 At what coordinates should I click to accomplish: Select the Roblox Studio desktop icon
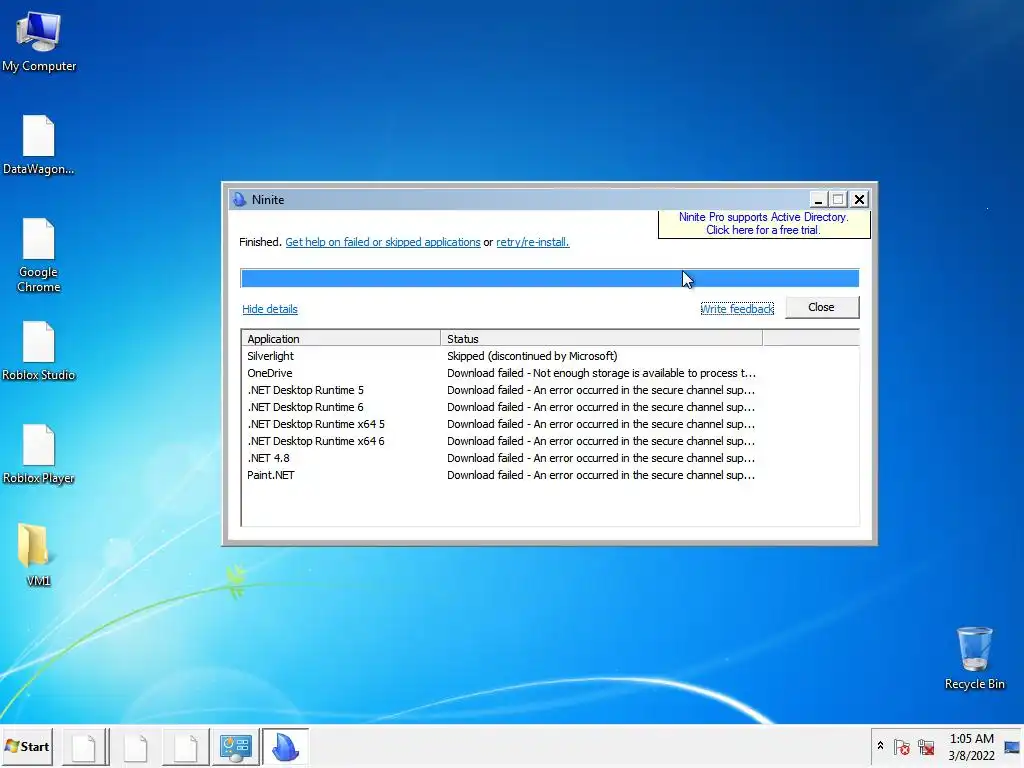(x=39, y=351)
